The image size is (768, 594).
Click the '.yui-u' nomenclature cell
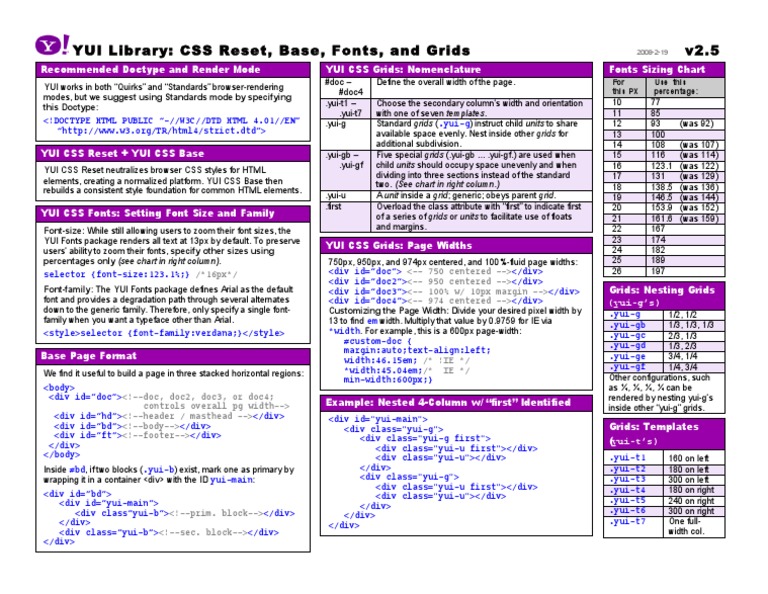345,195
